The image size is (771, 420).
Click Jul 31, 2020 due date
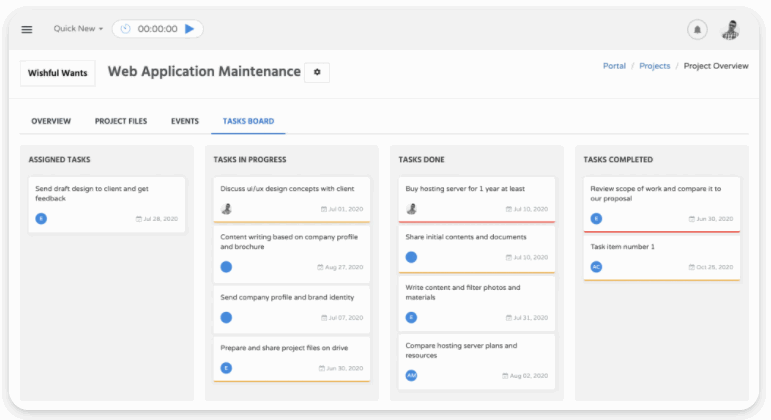[x=527, y=318]
